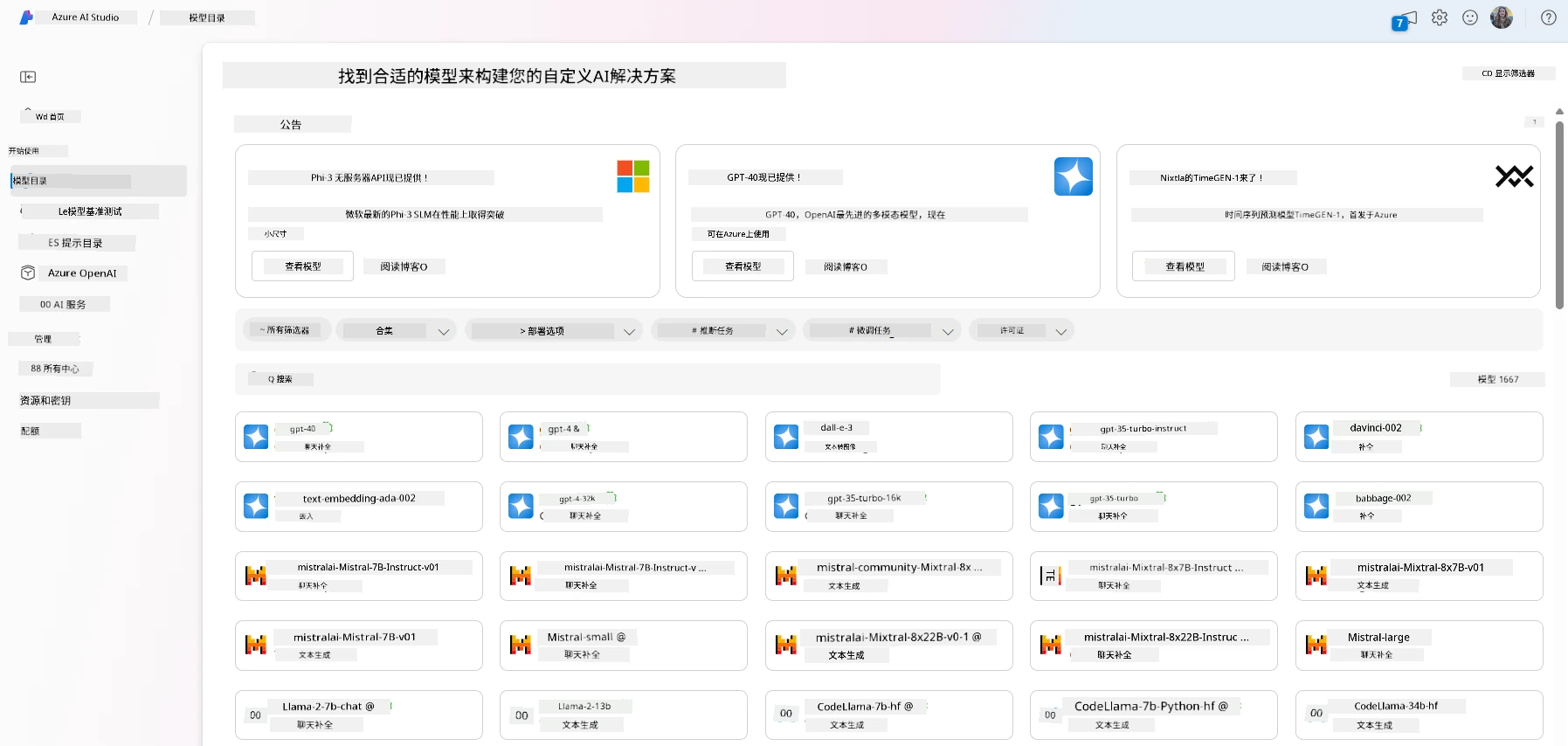Open the user profile avatar
Viewport: 1568px width, 746px height.
pos(1502,17)
